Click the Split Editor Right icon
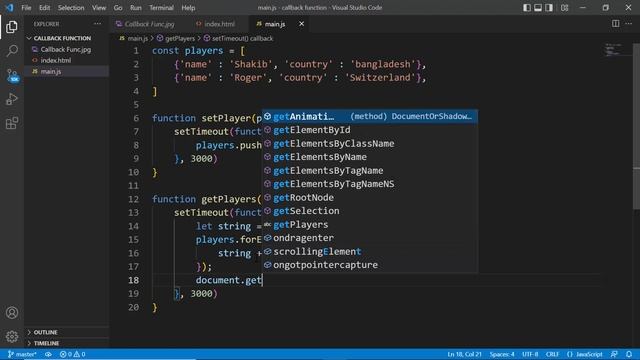Screen dimensions: 640x360 [x=615, y=24]
